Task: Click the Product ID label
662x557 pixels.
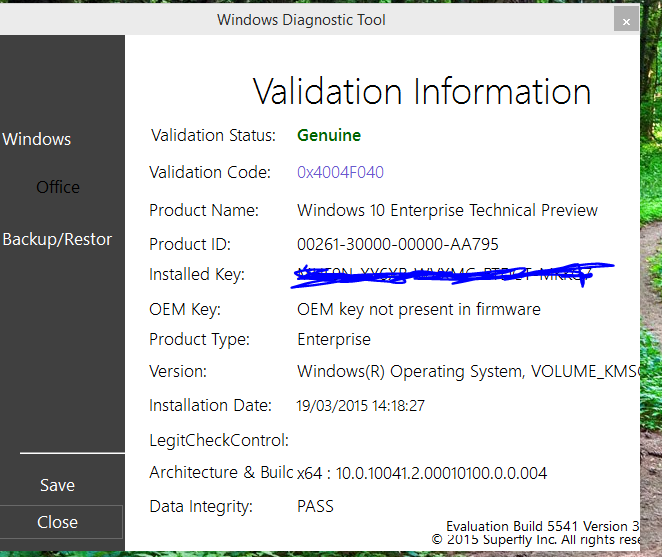Action: pyautogui.click(x=190, y=244)
